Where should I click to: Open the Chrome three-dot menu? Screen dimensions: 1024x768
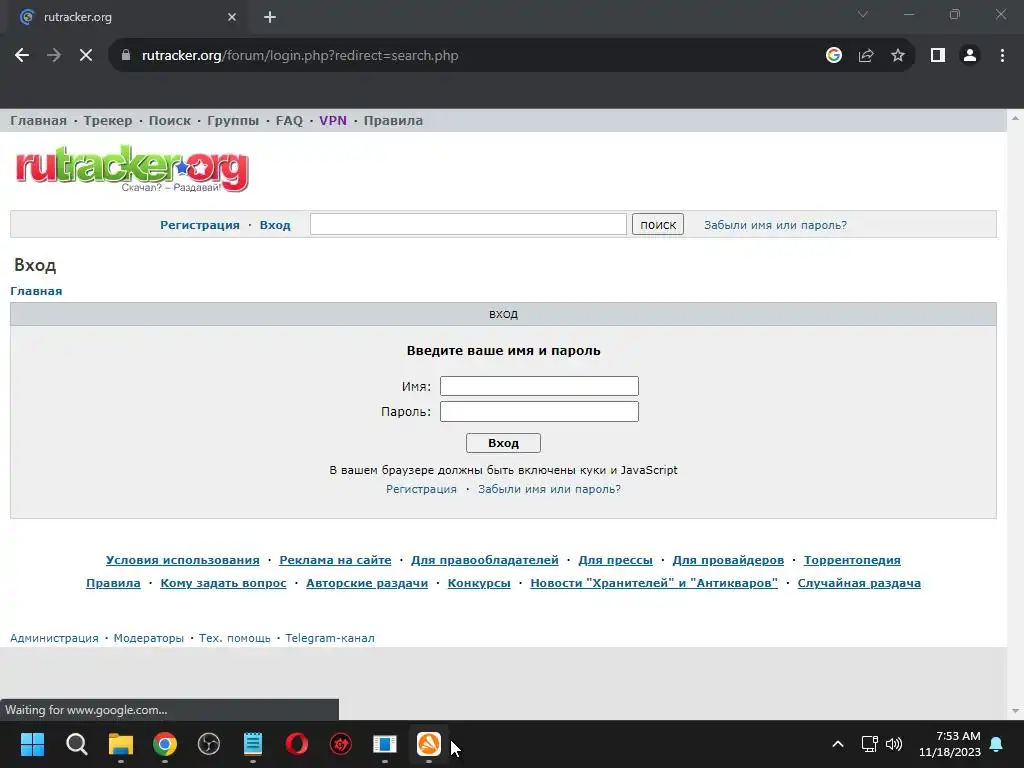click(1002, 56)
